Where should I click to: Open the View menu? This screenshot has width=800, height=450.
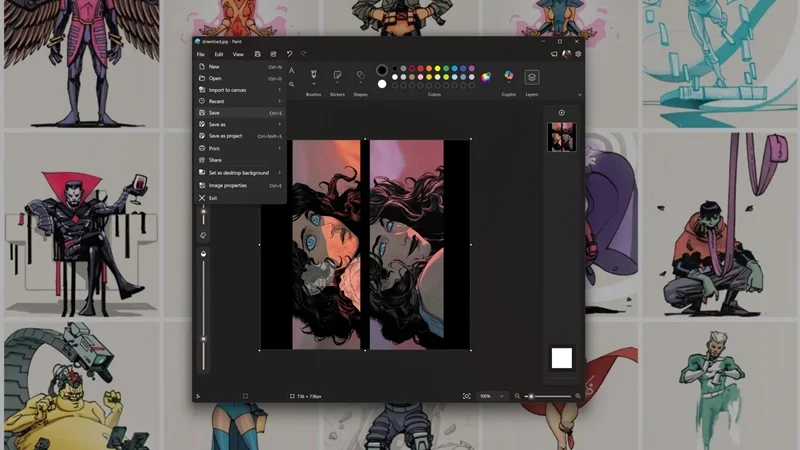click(238, 54)
